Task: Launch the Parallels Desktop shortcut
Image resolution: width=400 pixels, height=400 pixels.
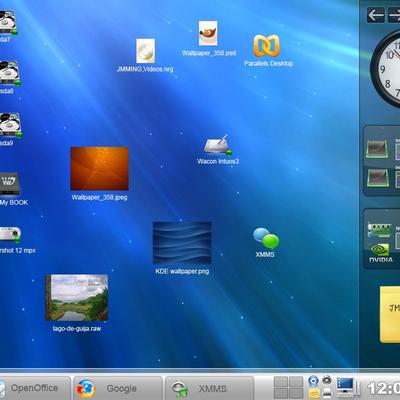Action: tap(266, 46)
